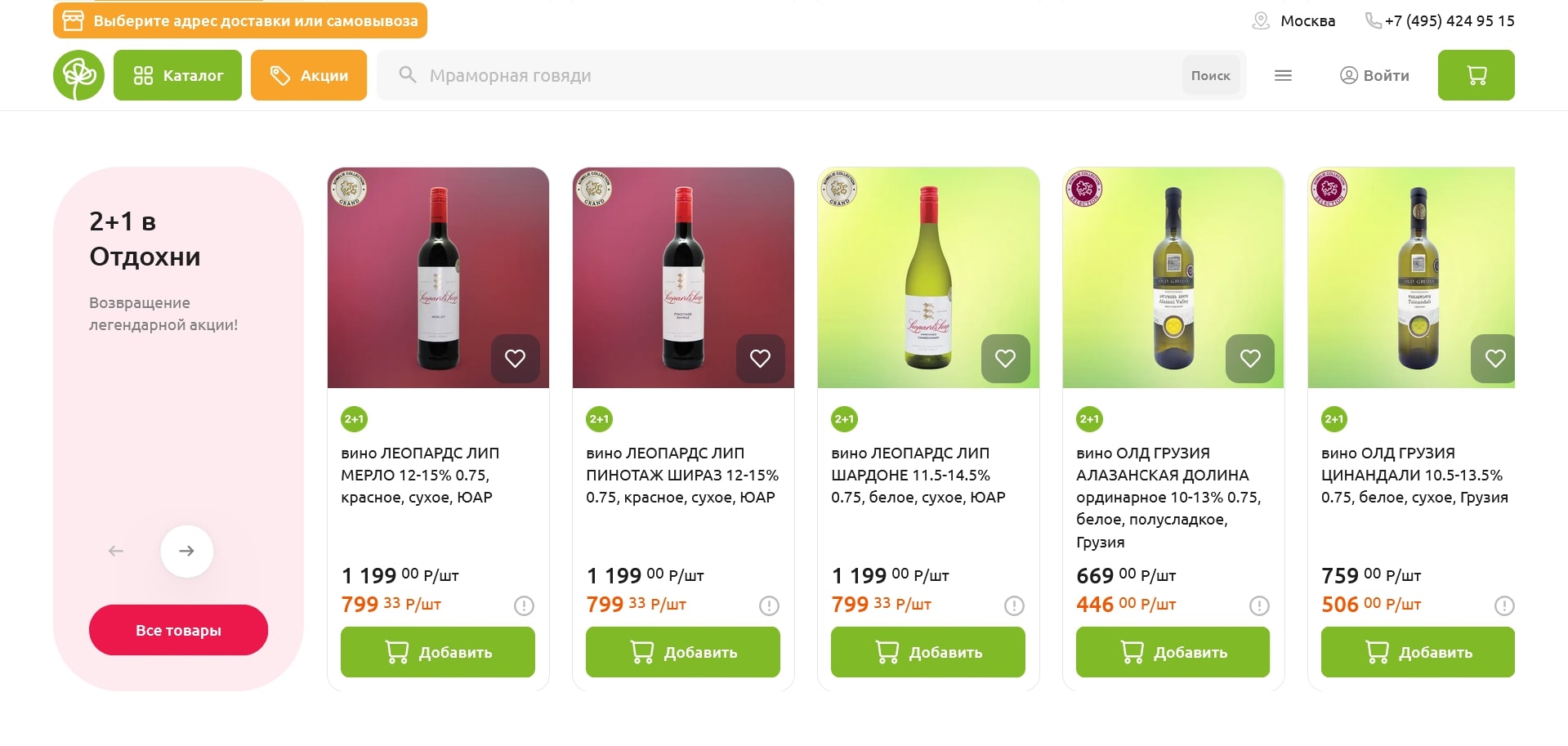Favorite the Леопардс Лип Мерло wine
The height and width of the screenshot is (746, 1568).
pyautogui.click(x=515, y=358)
